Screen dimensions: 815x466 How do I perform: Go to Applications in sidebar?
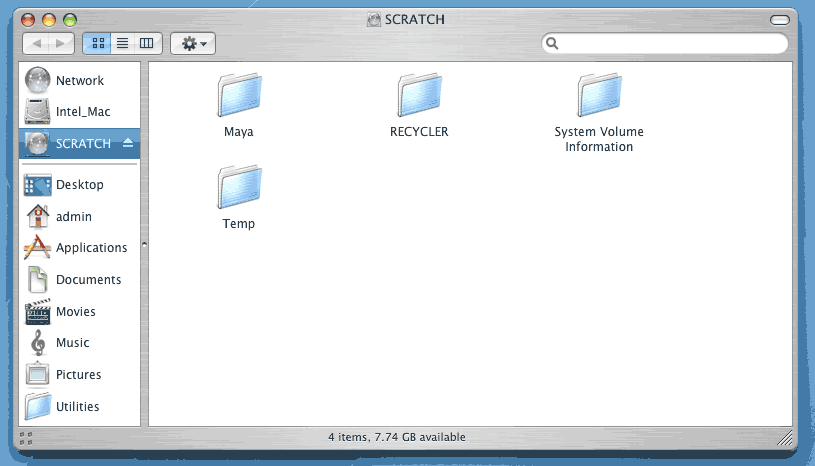pos(91,247)
